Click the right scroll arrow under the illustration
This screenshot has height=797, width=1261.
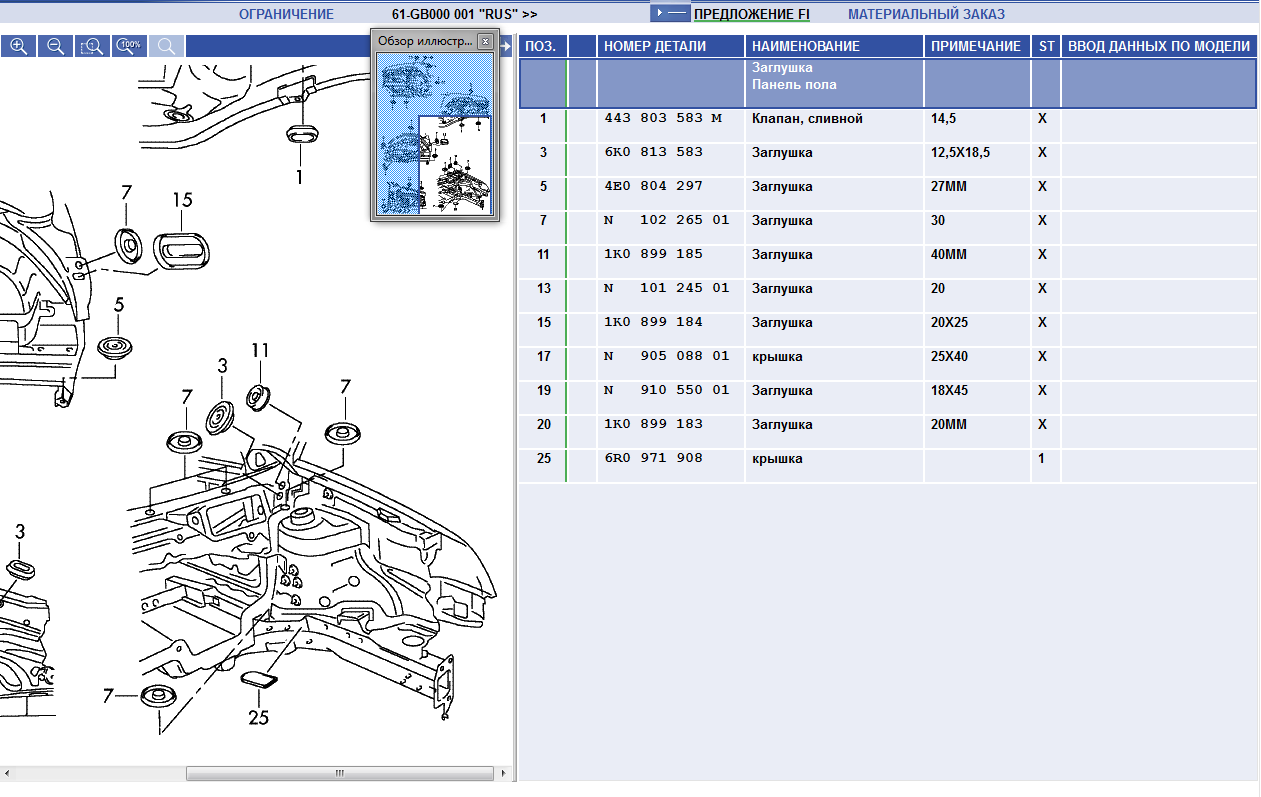(503, 773)
